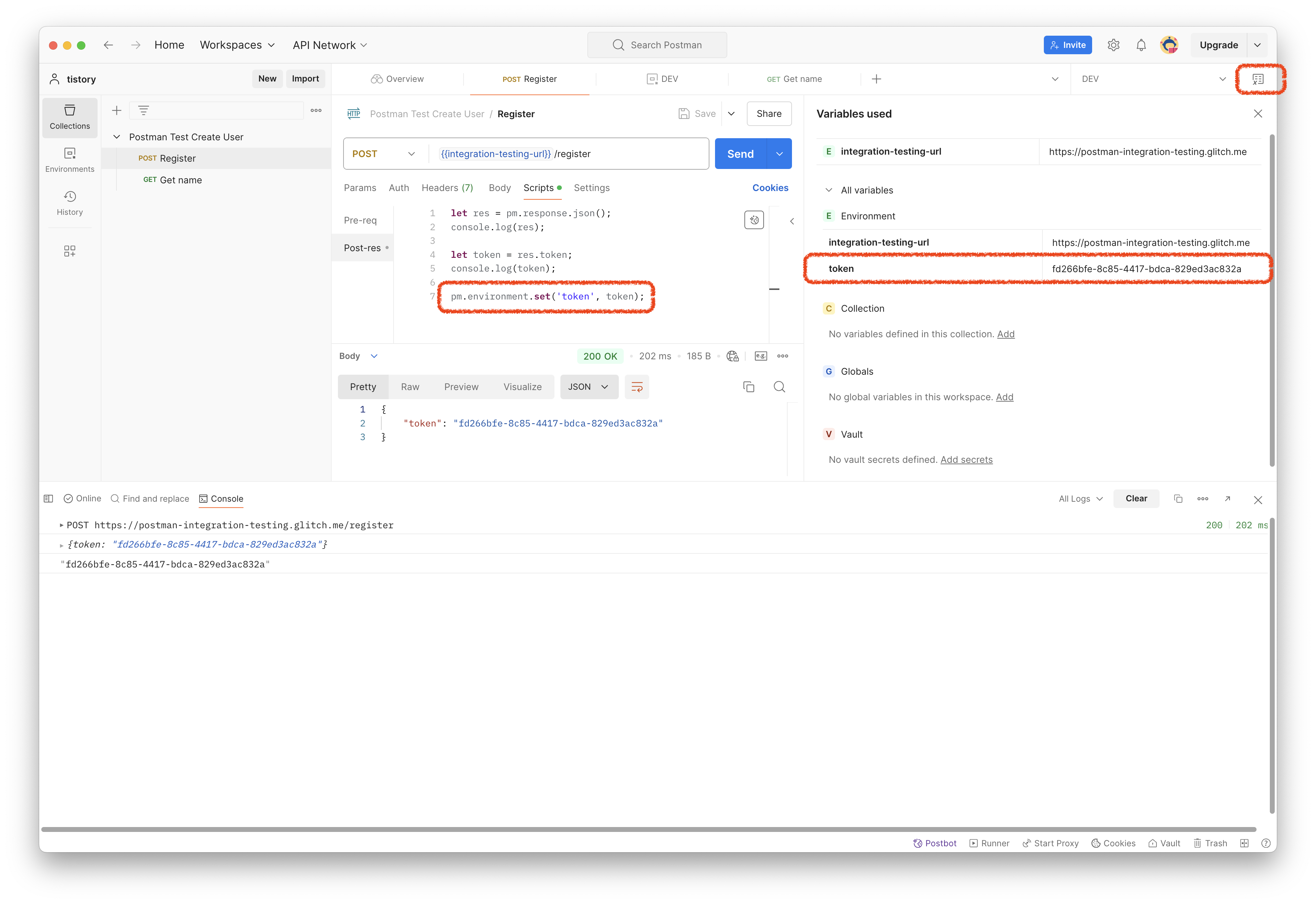The width and height of the screenshot is (1316, 904).
Task: Toggle word wrap in response viewer
Action: (x=637, y=387)
